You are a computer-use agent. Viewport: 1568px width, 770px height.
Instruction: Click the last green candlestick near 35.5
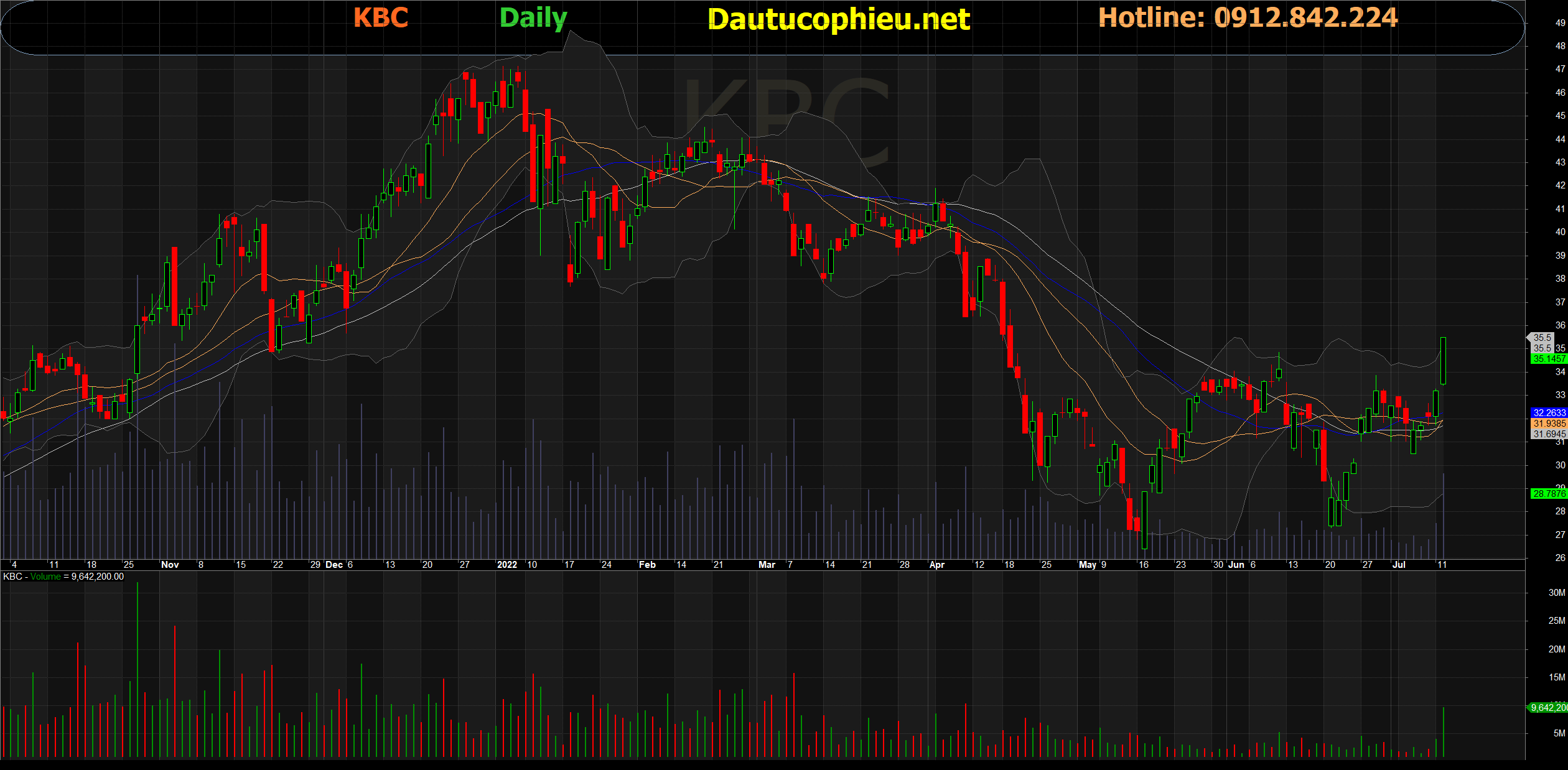[x=1443, y=361]
